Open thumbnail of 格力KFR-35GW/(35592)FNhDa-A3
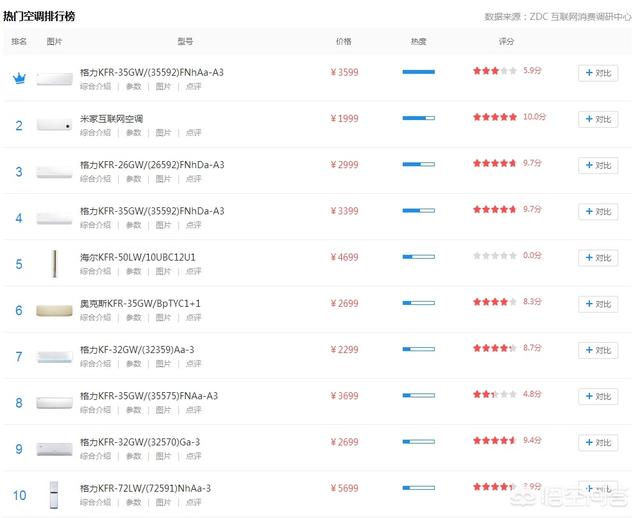 tap(54, 218)
